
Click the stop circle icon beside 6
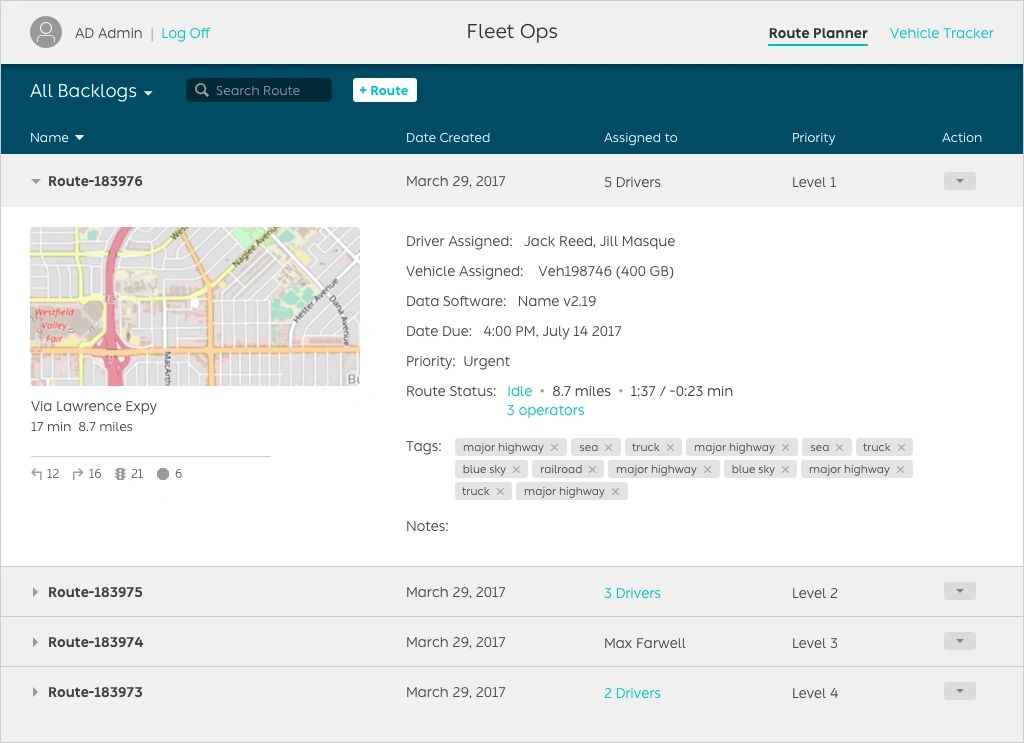[x=163, y=474]
